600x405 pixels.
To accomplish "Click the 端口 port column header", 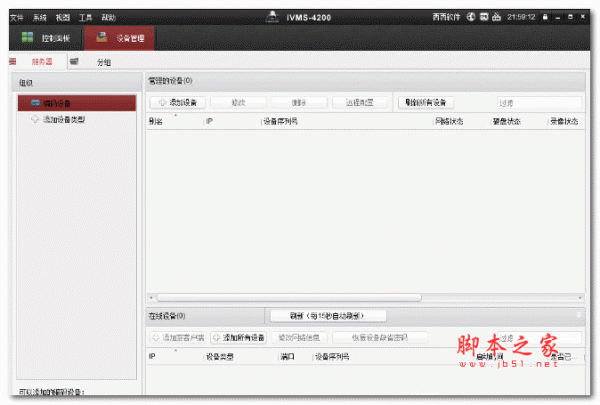I will (x=287, y=357).
